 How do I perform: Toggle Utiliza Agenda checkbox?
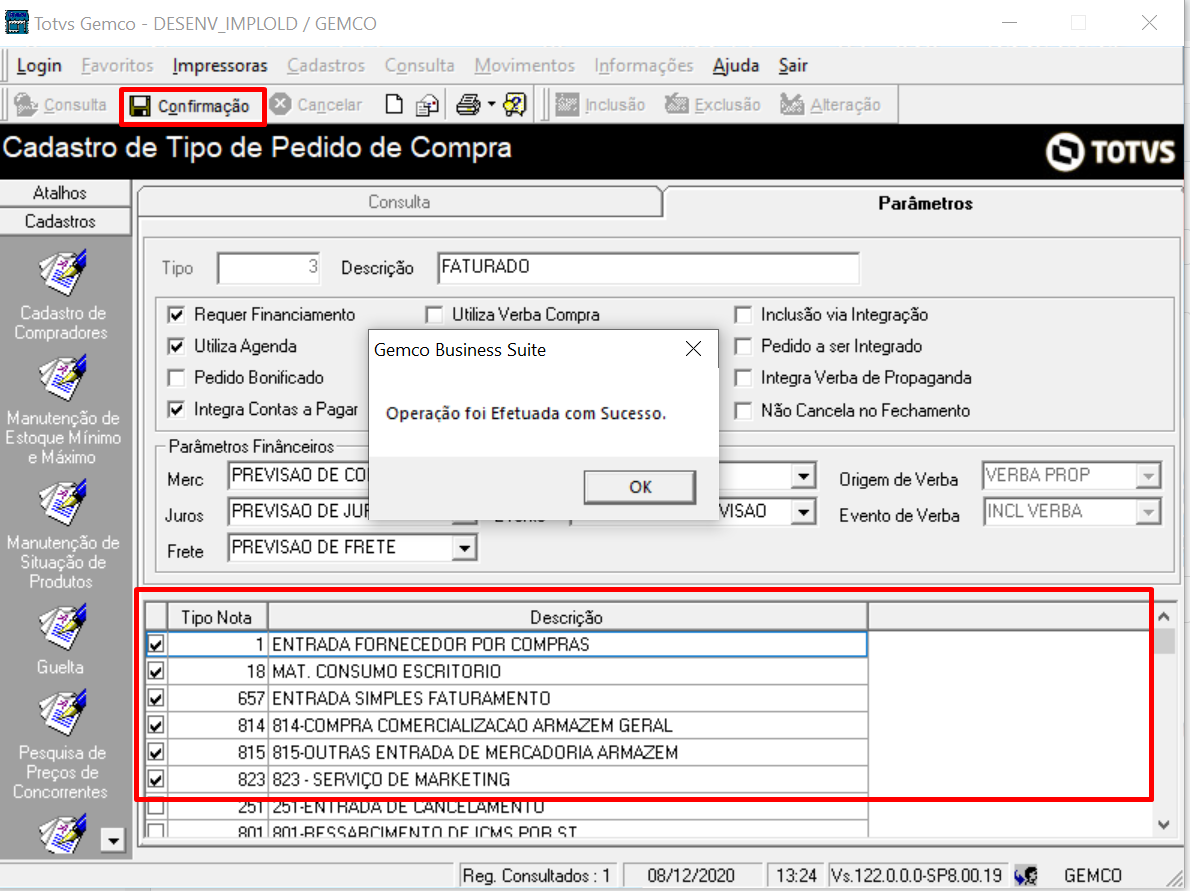[x=176, y=346]
